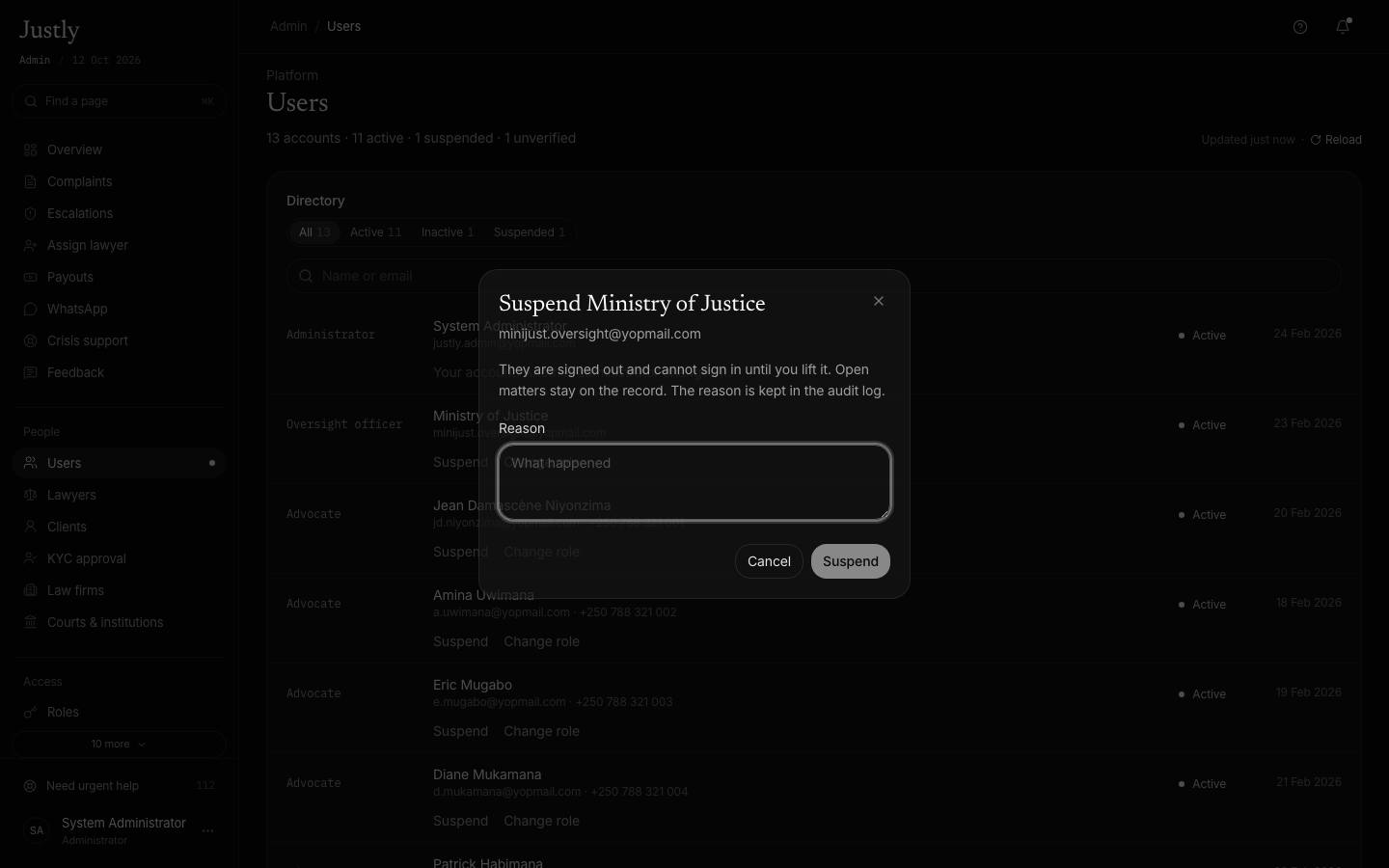Image resolution: width=1389 pixels, height=868 pixels.
Task: Click Suspend for Diane Mukamana
Action: pos(460,821)
